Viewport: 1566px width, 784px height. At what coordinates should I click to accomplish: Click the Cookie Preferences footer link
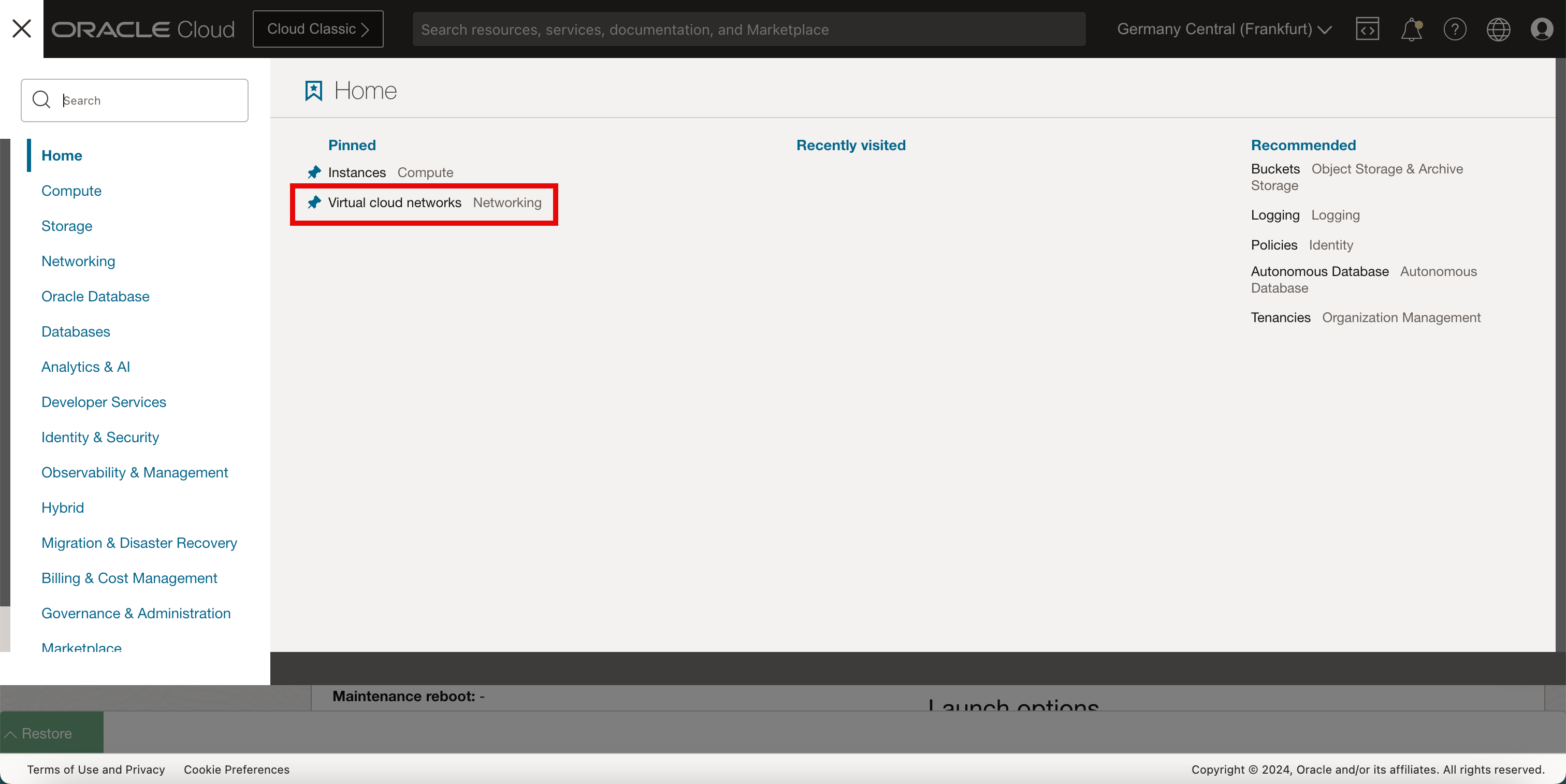(237, 770)
